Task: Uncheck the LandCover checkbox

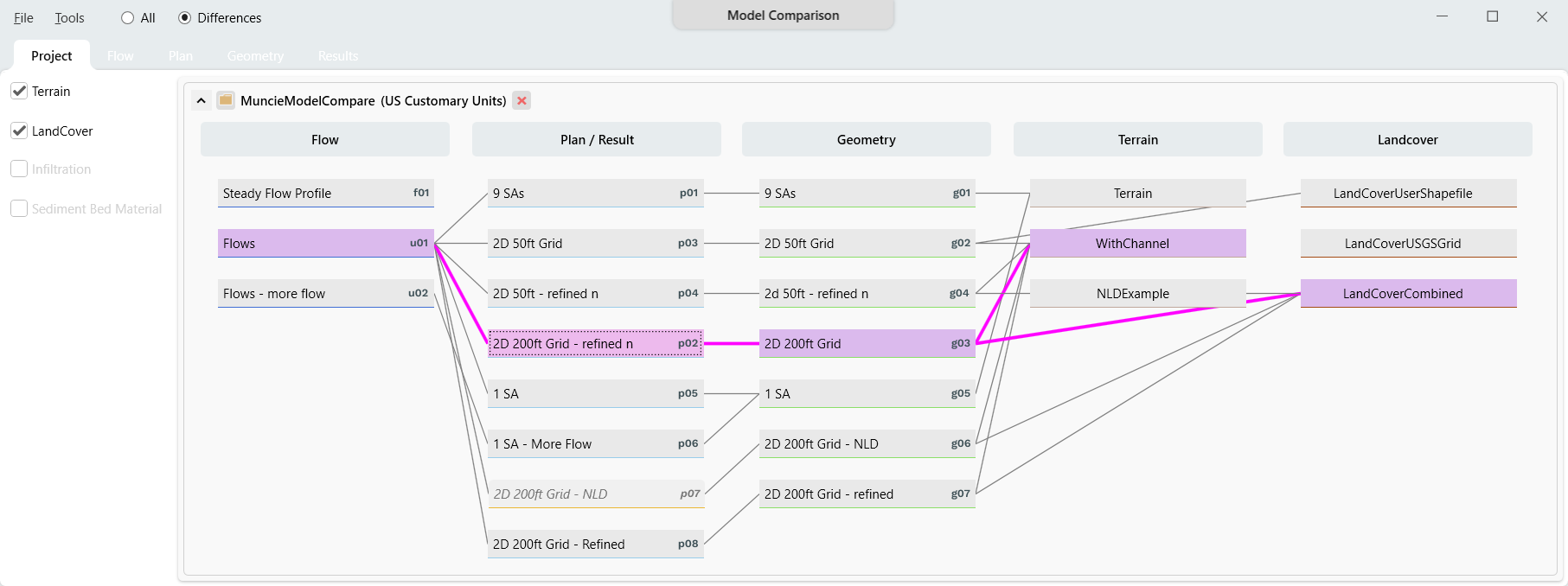Action: coord(19,131)
